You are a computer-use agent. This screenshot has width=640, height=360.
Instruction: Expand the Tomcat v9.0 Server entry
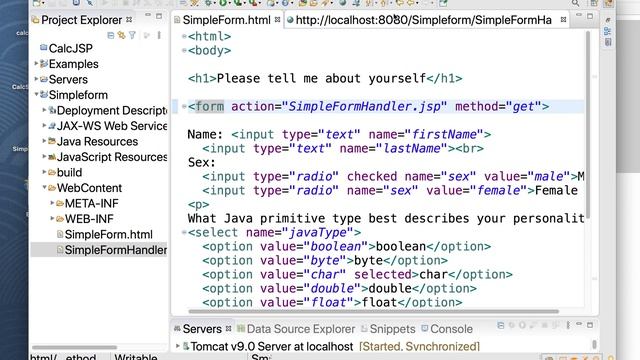point(178,346)
